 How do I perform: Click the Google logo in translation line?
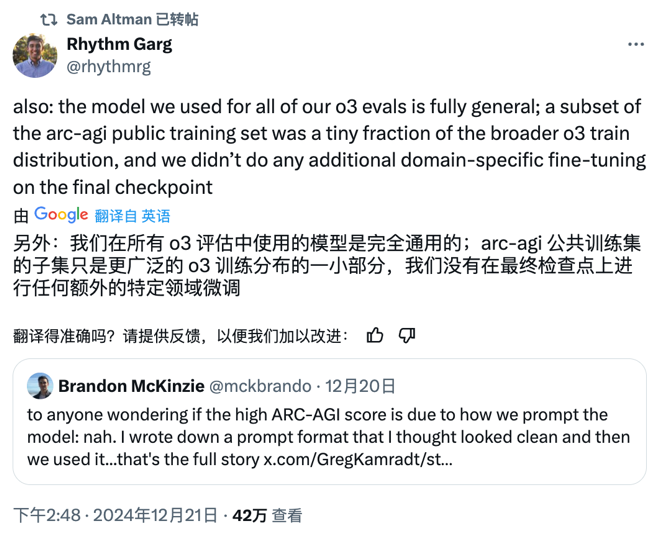pos(61,214)
